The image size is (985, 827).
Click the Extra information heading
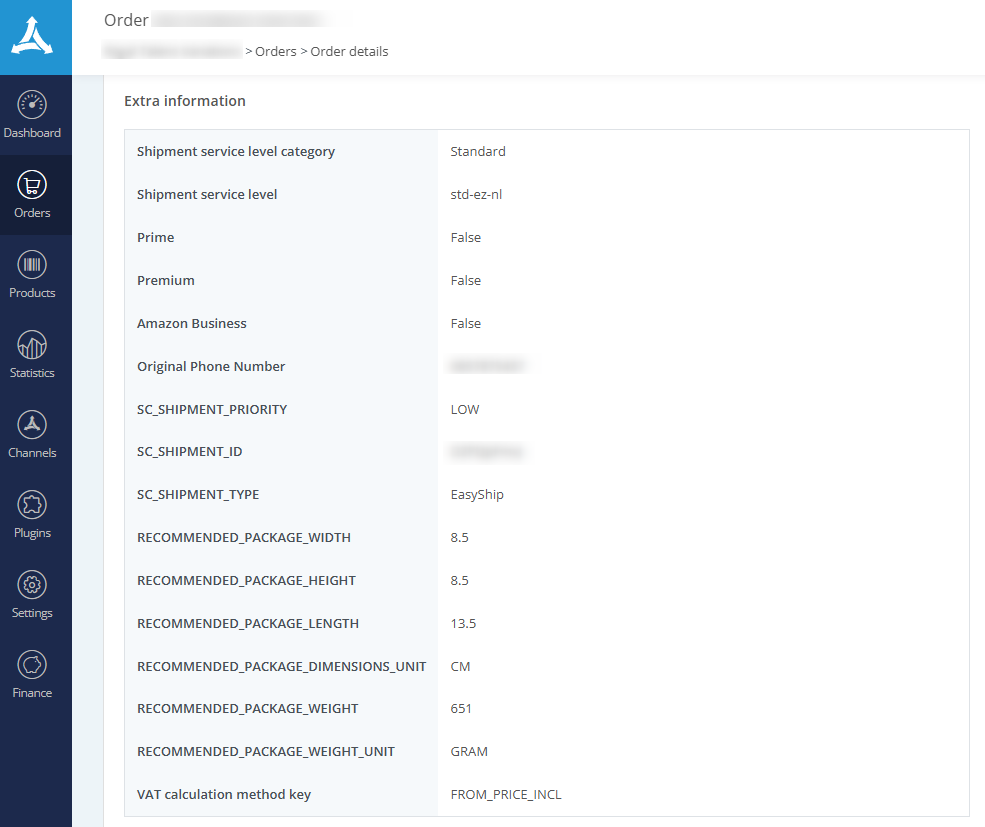[x=185, y=101]
